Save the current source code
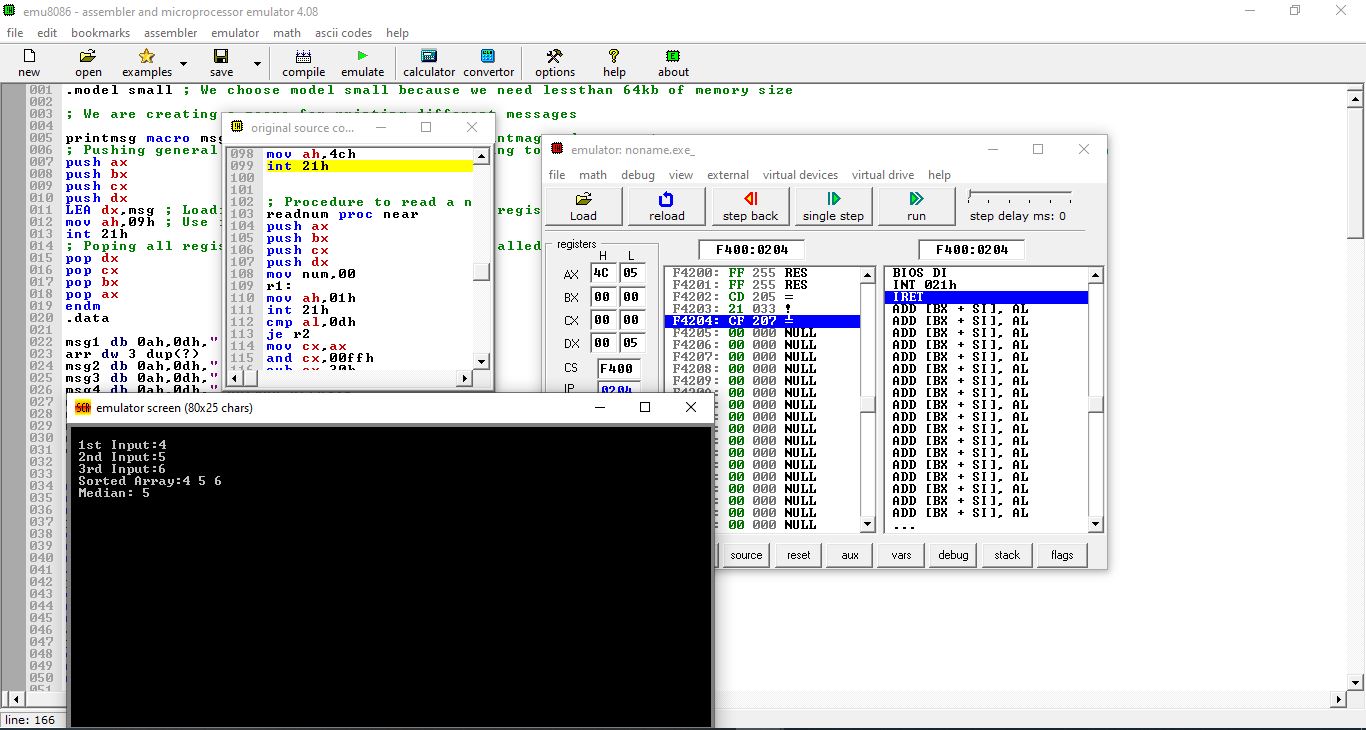The width and height of the screenshot is (1366, 730). 219,62
